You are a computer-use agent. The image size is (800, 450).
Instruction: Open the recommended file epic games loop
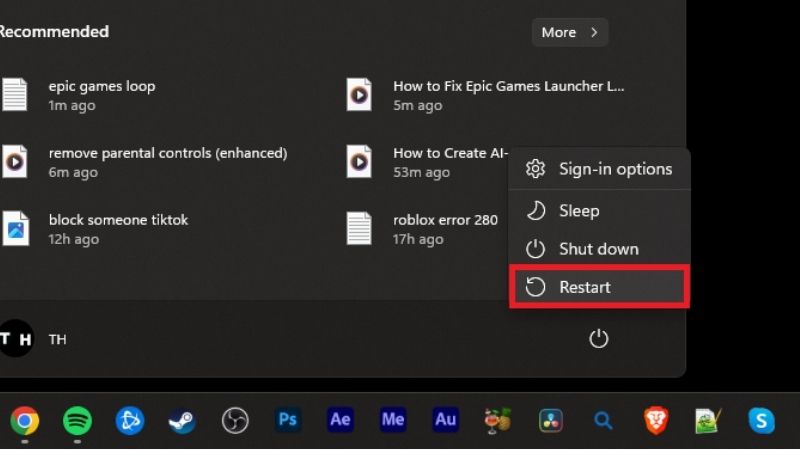click(79, 95)
